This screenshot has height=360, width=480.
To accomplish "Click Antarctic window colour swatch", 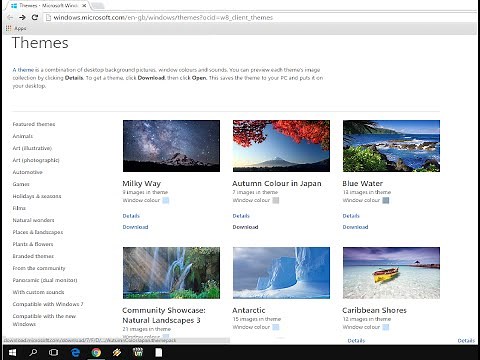I will click(x=276, y=327).
